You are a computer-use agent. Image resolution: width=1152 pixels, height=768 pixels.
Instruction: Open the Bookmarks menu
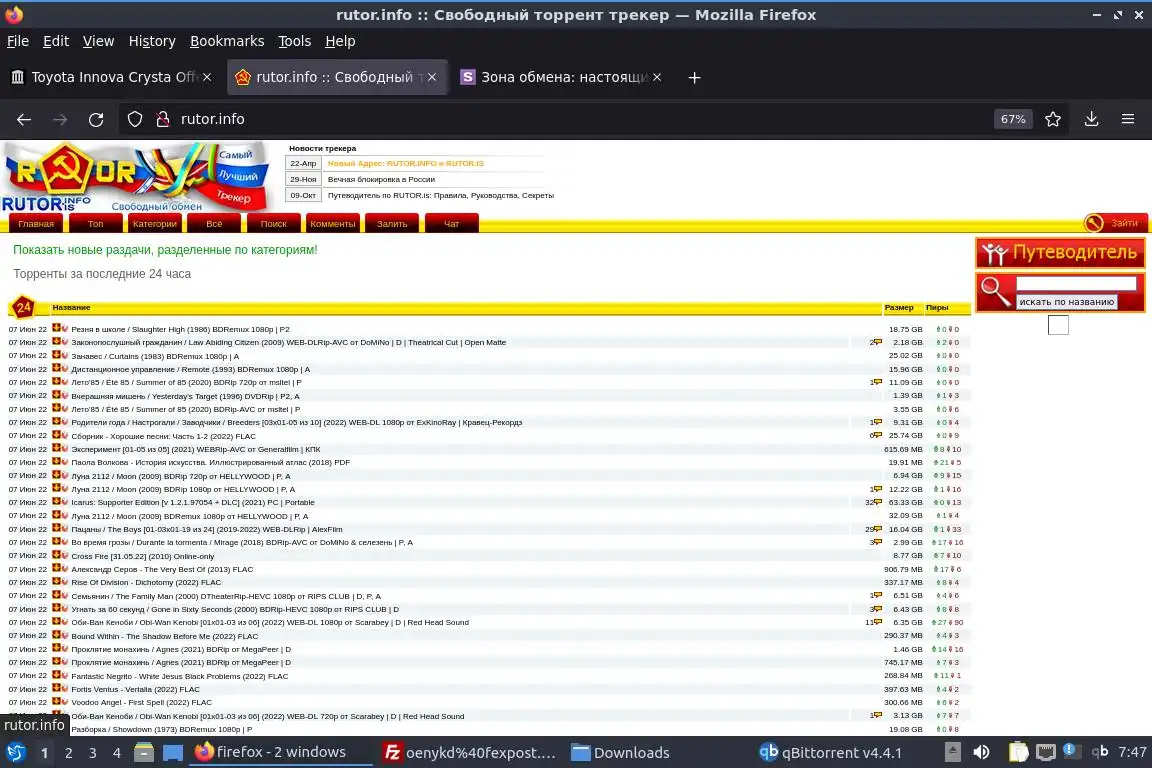coord(227,41)
